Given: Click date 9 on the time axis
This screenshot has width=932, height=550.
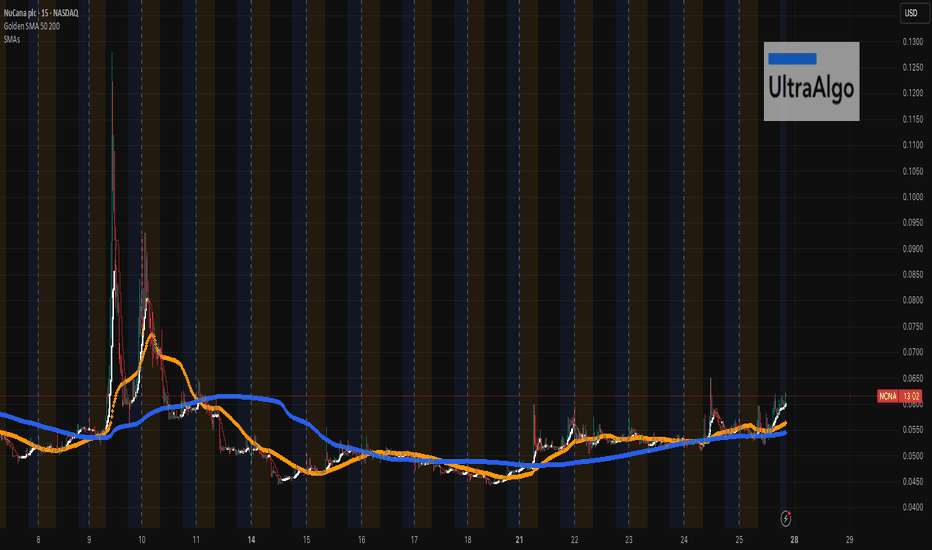Looking at the screenshot, I should pos(89,540).
